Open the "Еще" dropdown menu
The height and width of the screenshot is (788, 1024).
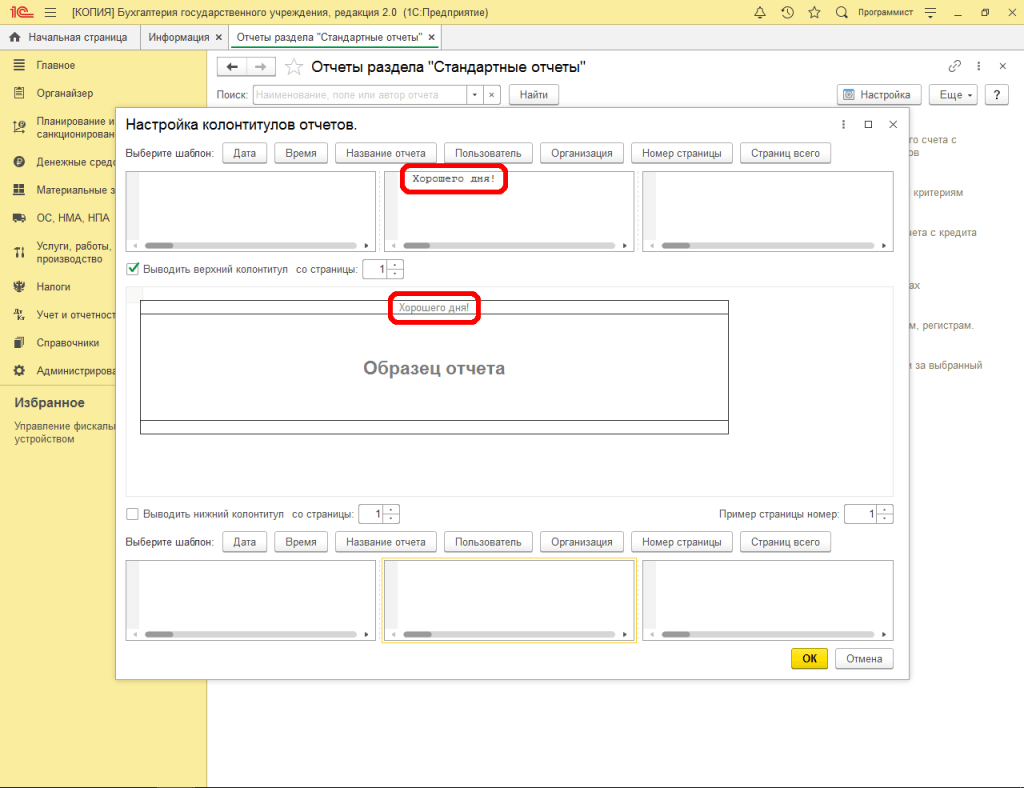click(x=951, y=95)
